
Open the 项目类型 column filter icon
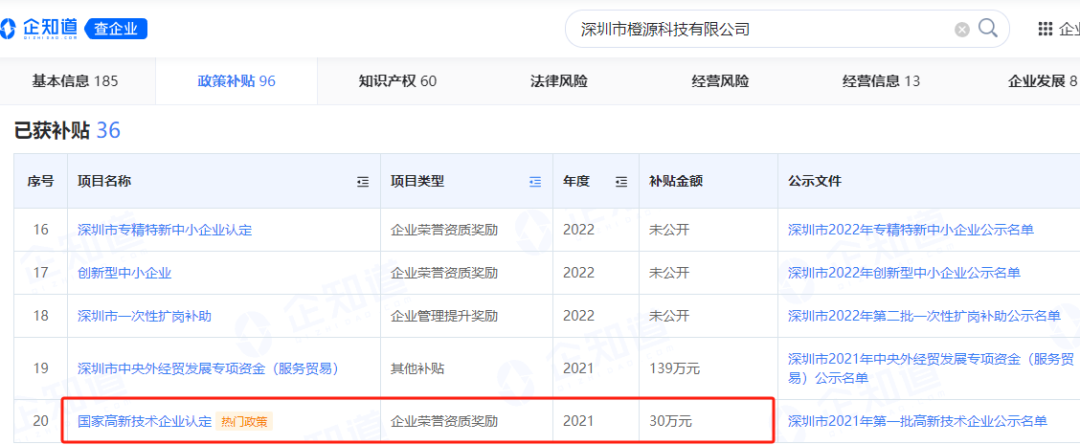(535, 182)
